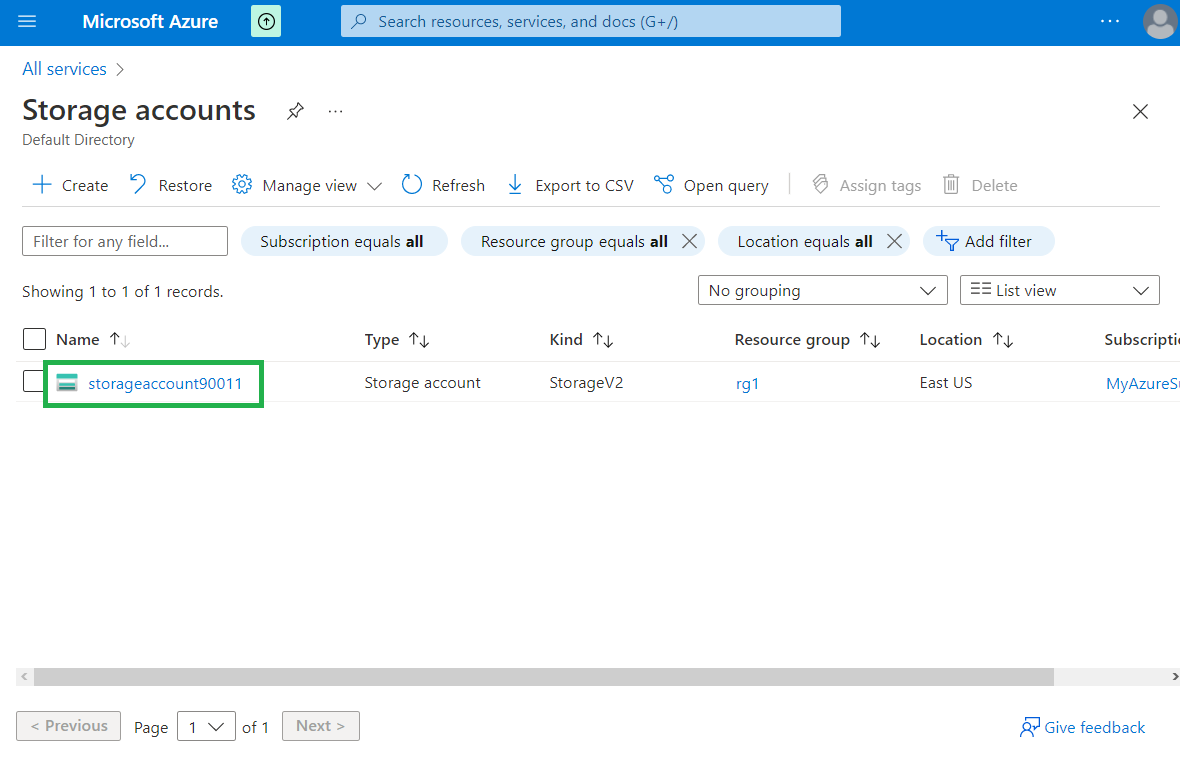The width and height of the screenshot is (1180, 760).
Task: Select the storageaccount90011 row checkbox
Action: [33, 382]
